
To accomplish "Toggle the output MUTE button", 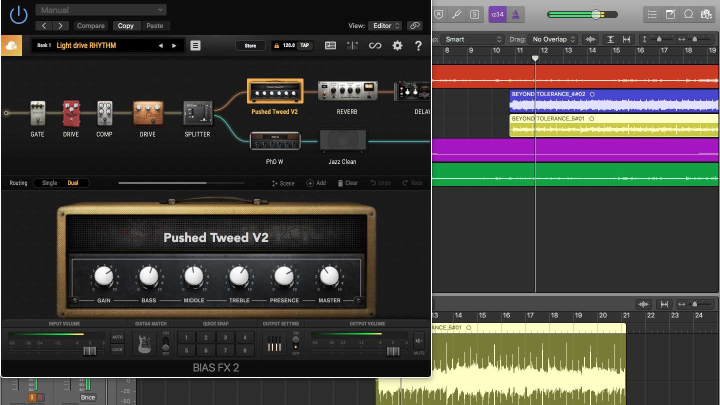I will [419, 343].
